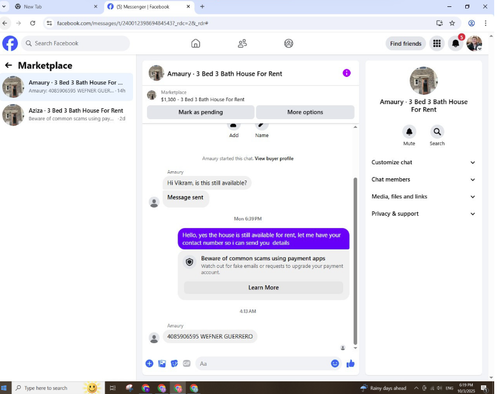The image size is (500, 394).
Task: Open the Rainy days ahead weather widget
Action: point(383,388)
